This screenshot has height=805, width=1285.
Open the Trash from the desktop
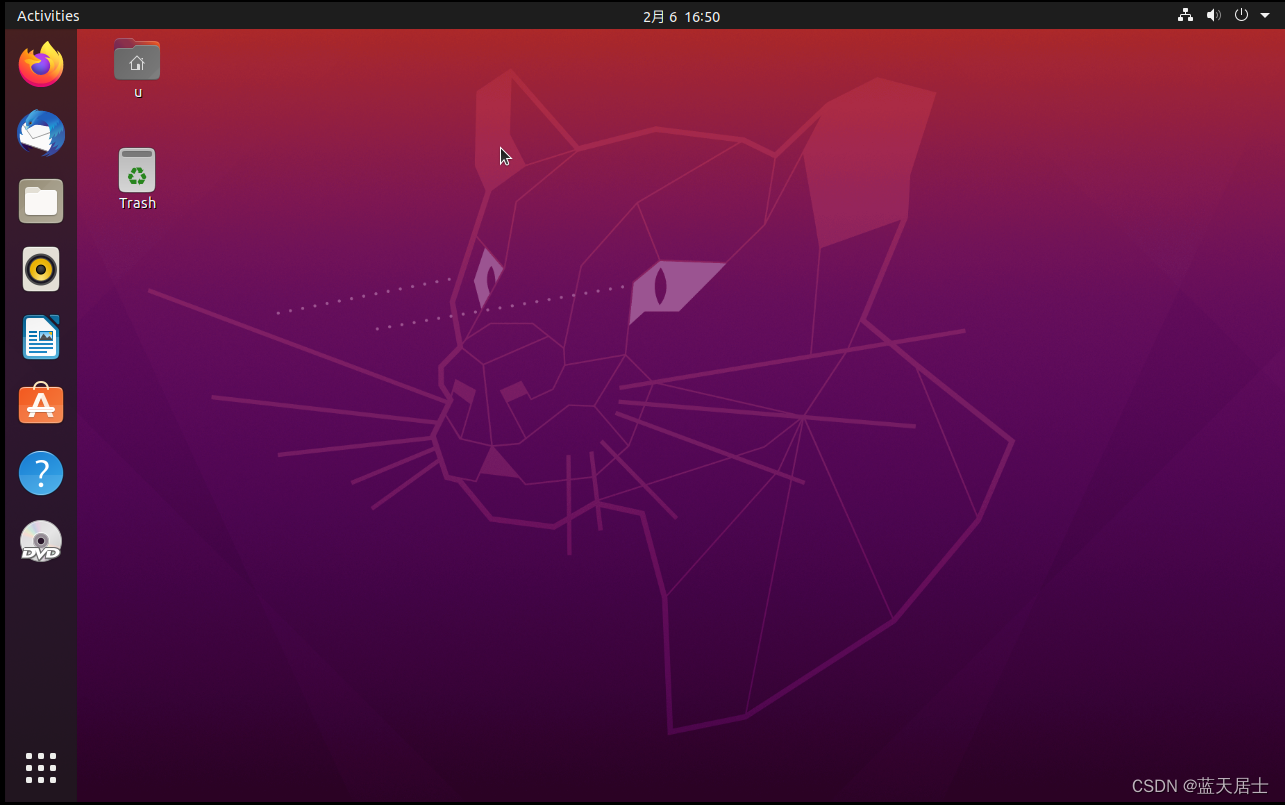pyautogui.click(x=136, y=170)
